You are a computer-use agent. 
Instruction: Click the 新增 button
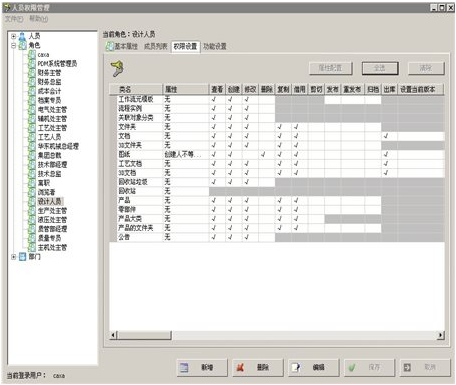tap(202, 367)
